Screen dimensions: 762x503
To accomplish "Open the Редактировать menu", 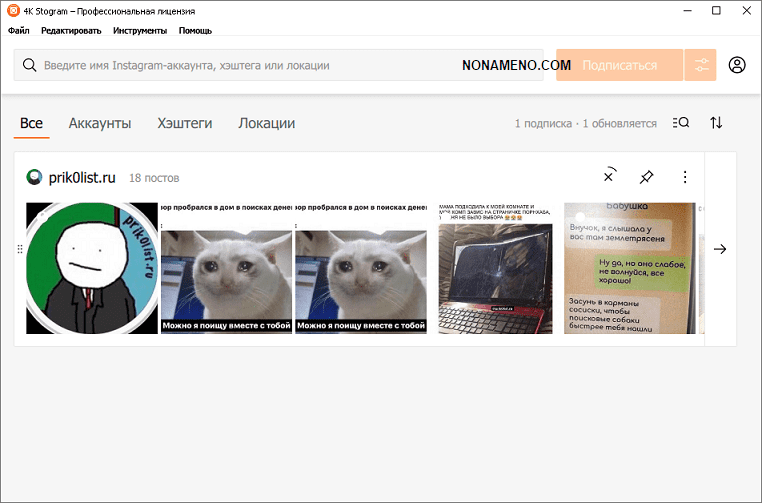I will (71, 30).
